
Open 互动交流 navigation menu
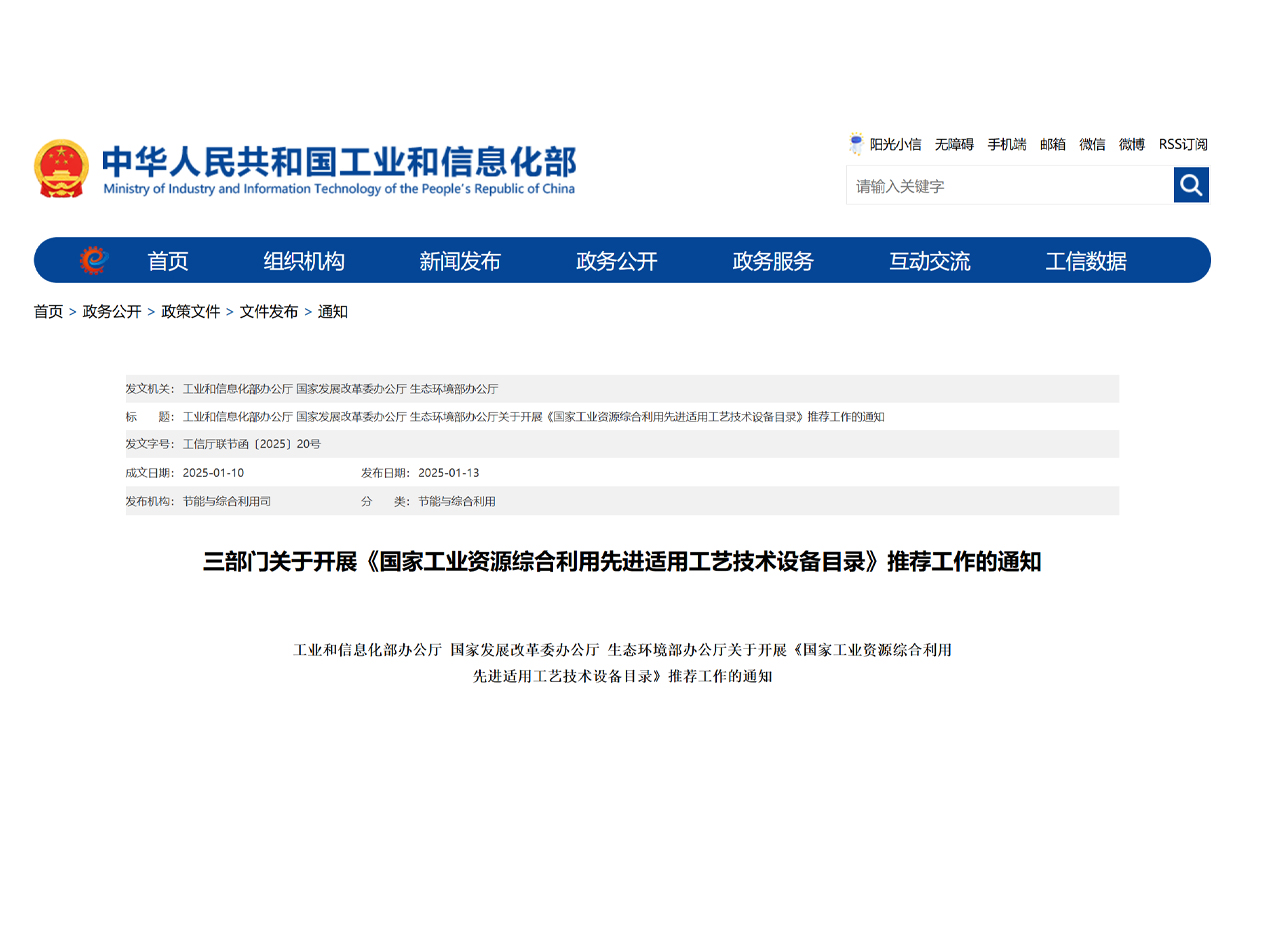[x=930, y=261]
